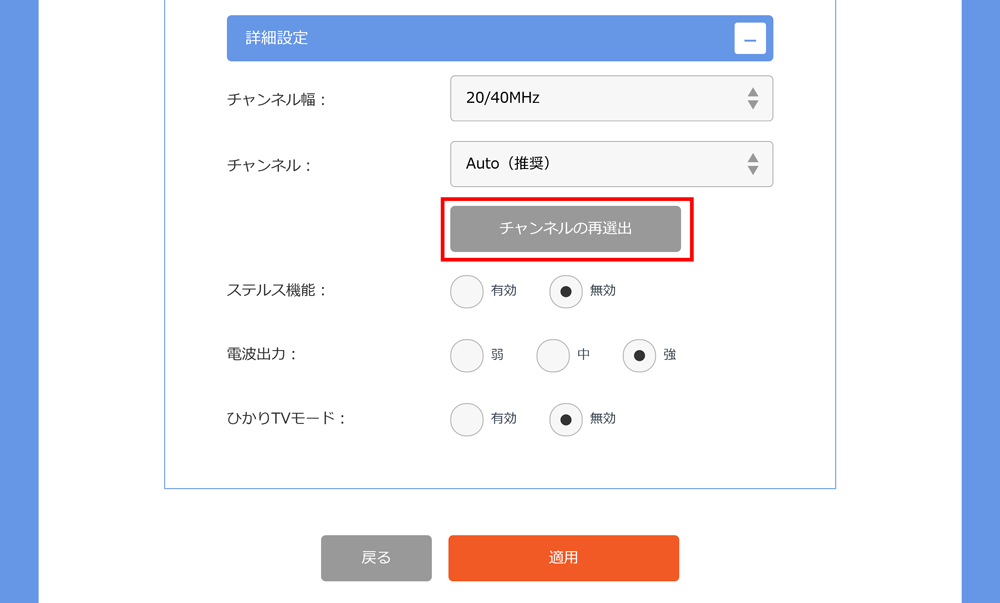Click the arrows on the 20/40MHz selector
This screenshot has height=603, width=1000.
tap(752, 98)
